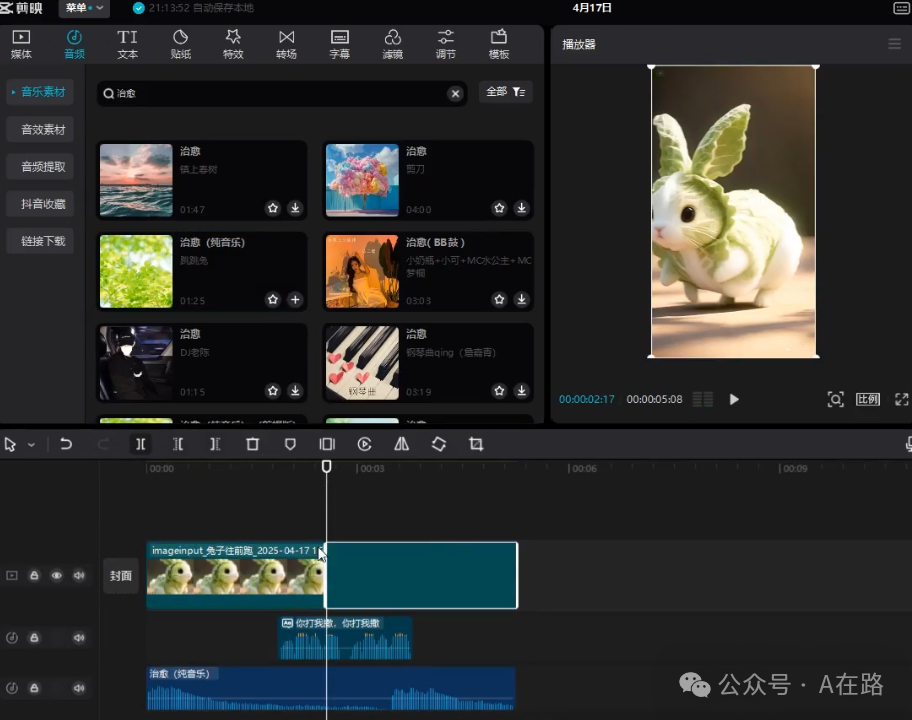
Task: Open the 菜单 dropdown menu
Action: click(84, 8)
